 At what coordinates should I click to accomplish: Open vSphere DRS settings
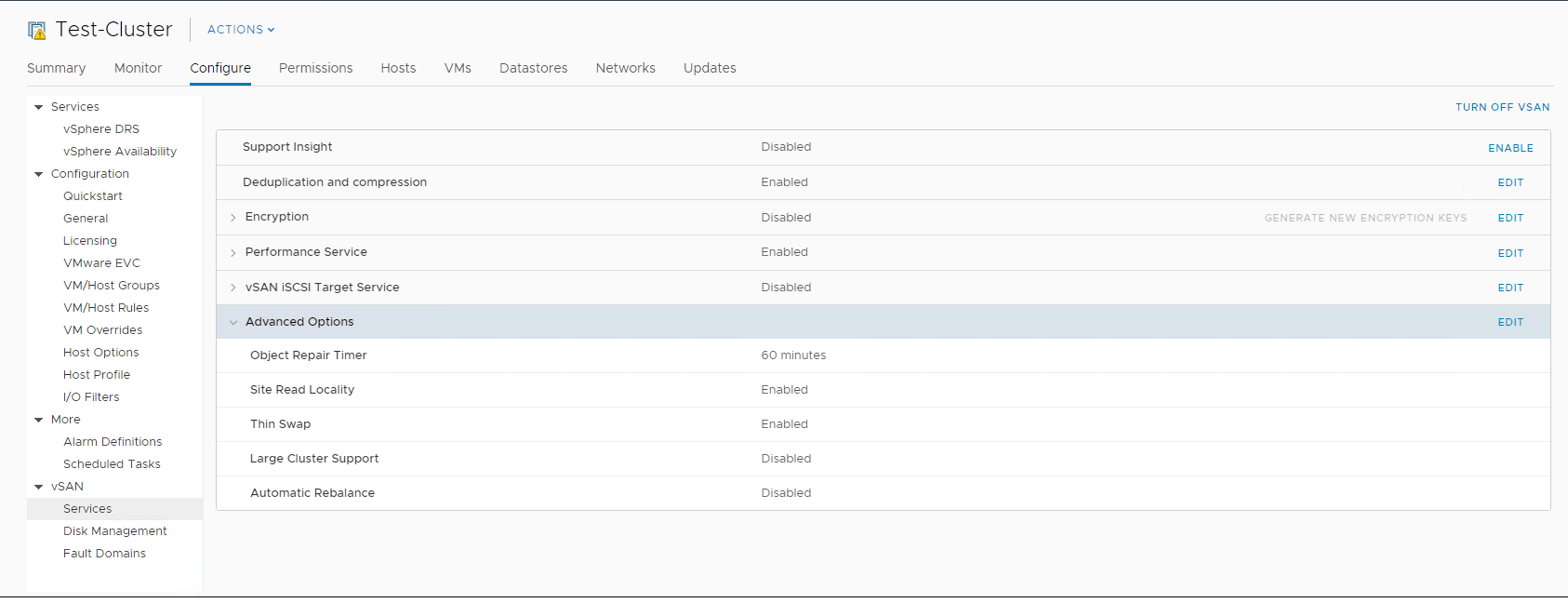pyautogui.click(x=101, y=129)
